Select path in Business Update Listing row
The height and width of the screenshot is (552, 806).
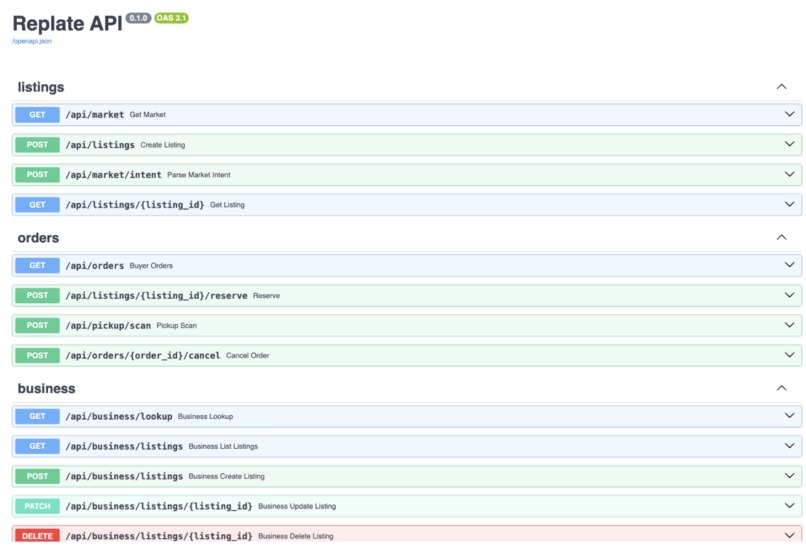pos(159,506)
